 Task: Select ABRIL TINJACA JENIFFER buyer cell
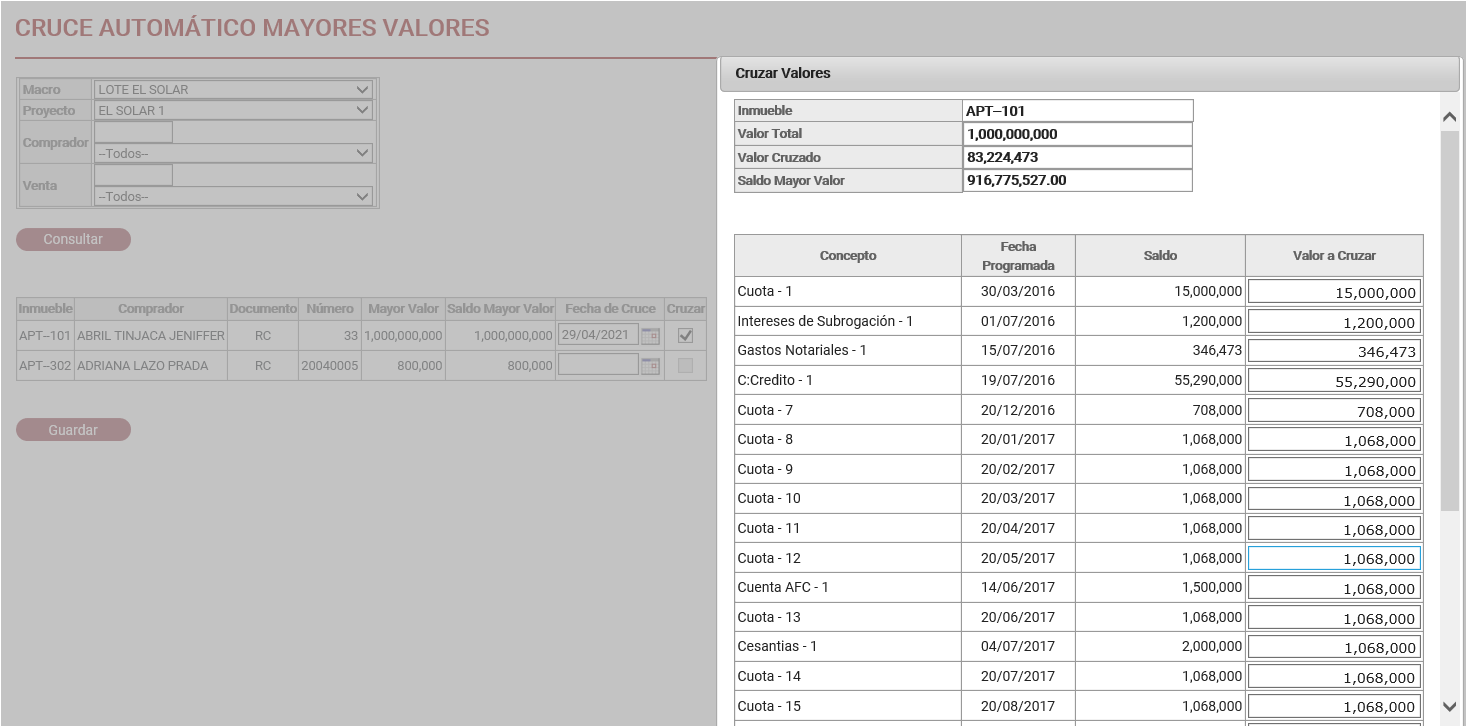pos(151,336)
